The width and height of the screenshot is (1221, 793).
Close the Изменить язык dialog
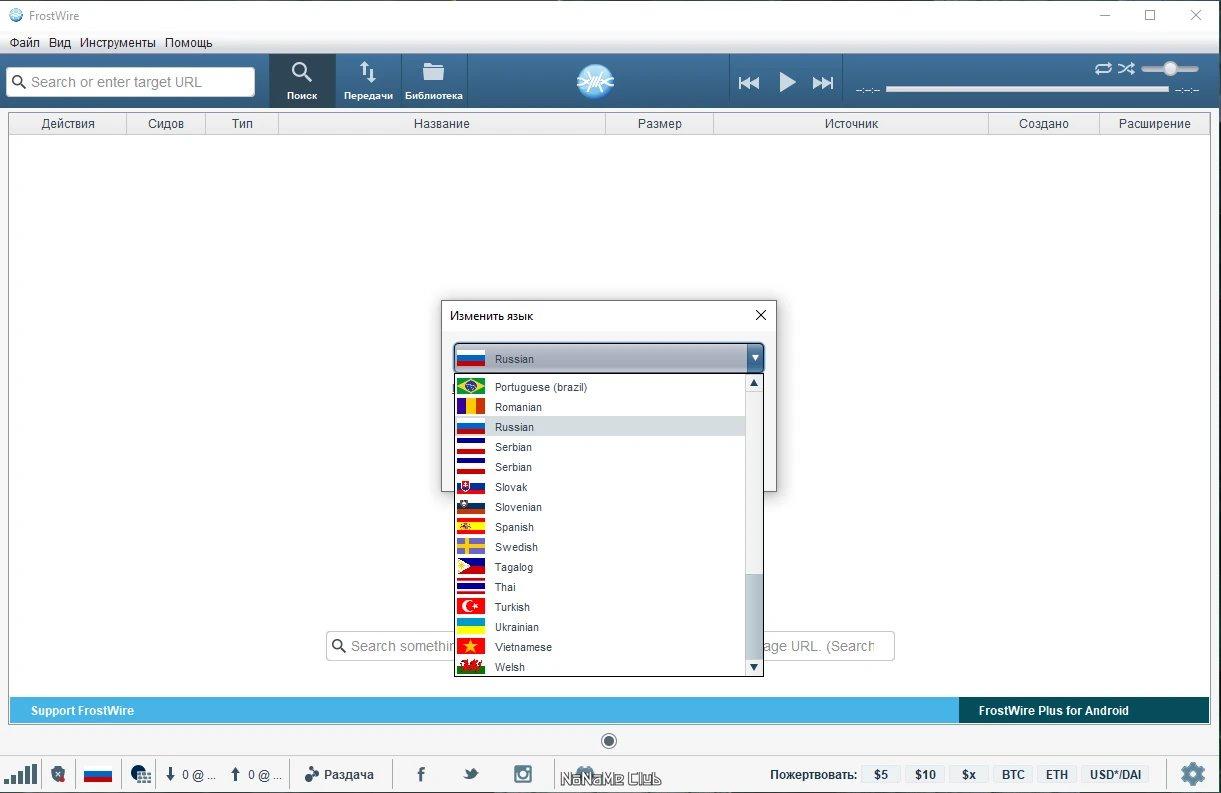[761, 315]
